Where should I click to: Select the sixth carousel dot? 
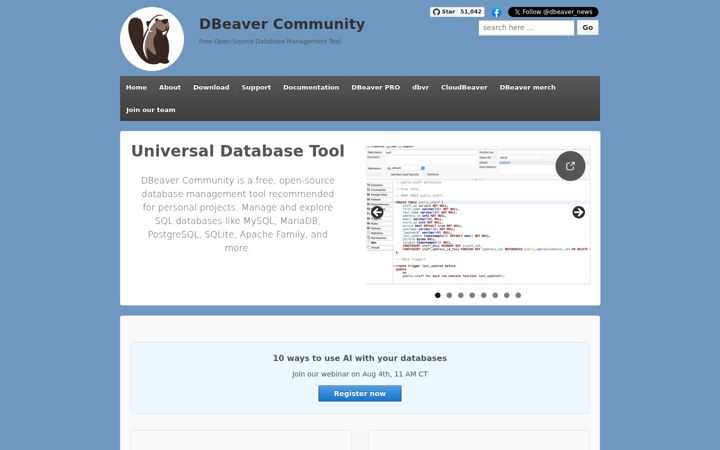coord(495,295)
